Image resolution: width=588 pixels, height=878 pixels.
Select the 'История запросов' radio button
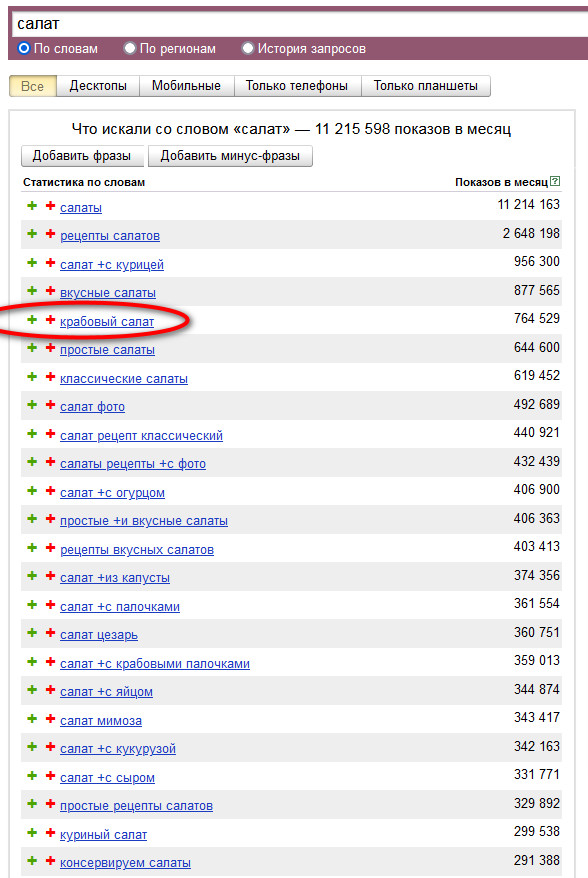248,48
